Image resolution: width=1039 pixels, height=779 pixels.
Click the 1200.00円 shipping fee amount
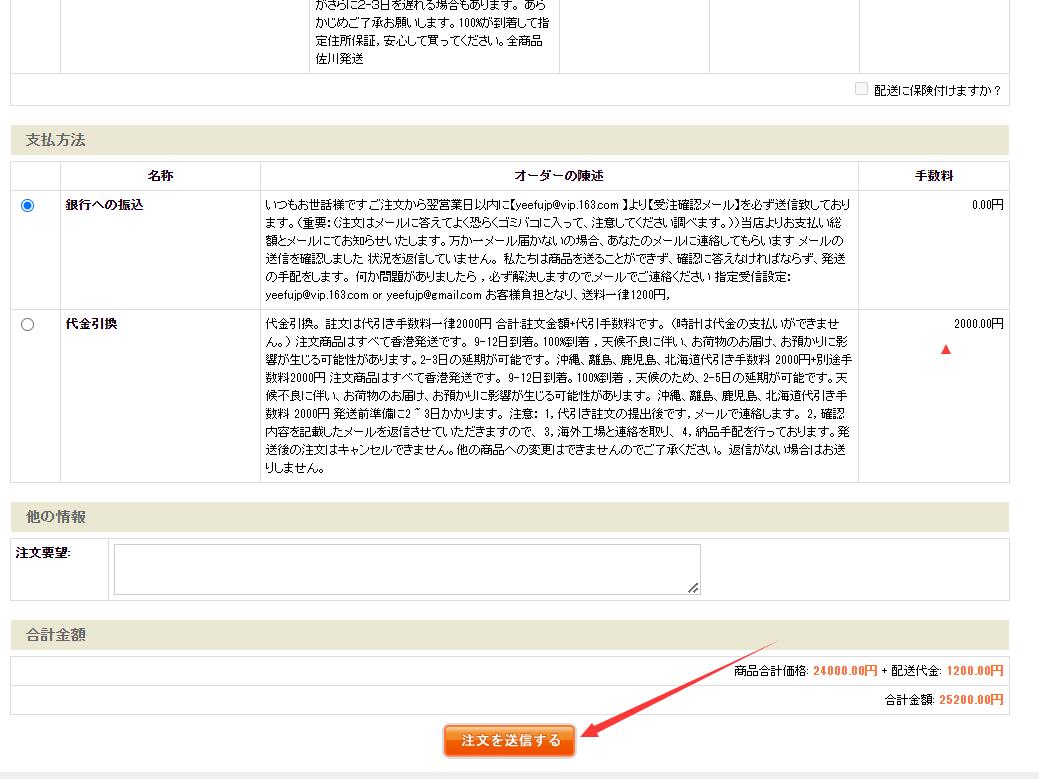(974, 671)
